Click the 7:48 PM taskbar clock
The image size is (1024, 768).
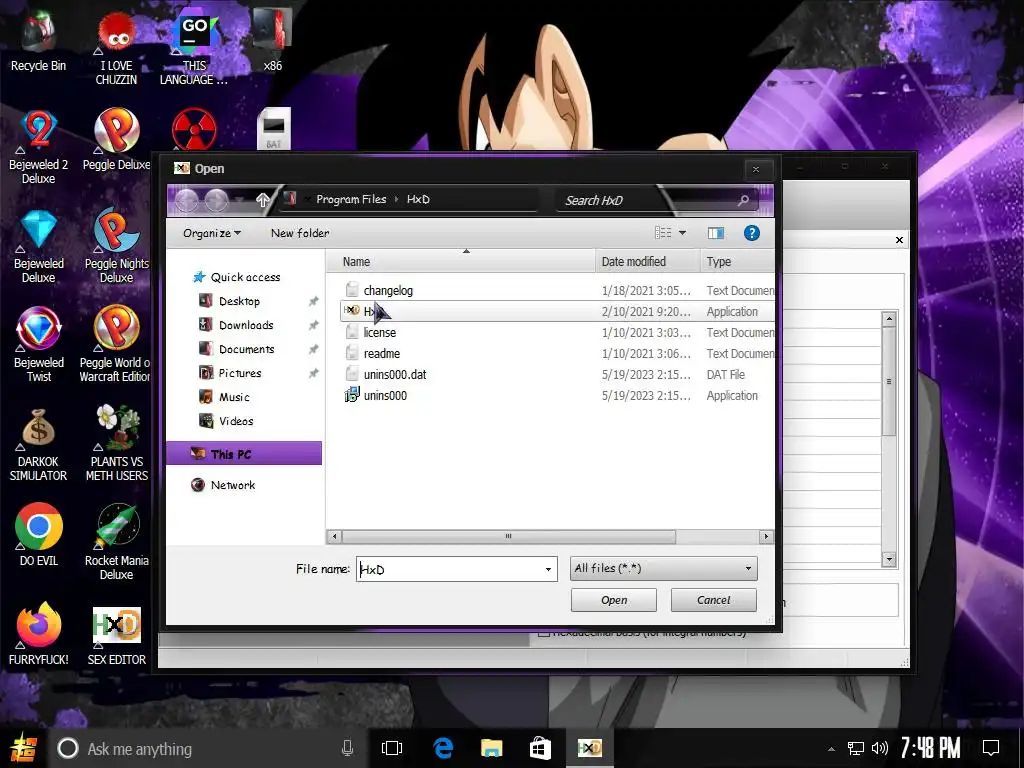930,748
